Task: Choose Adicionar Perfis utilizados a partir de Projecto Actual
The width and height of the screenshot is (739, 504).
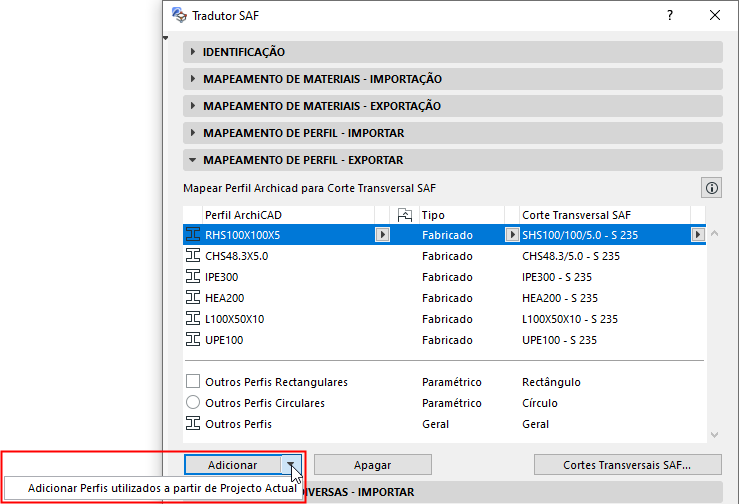Action: [154, 488]
